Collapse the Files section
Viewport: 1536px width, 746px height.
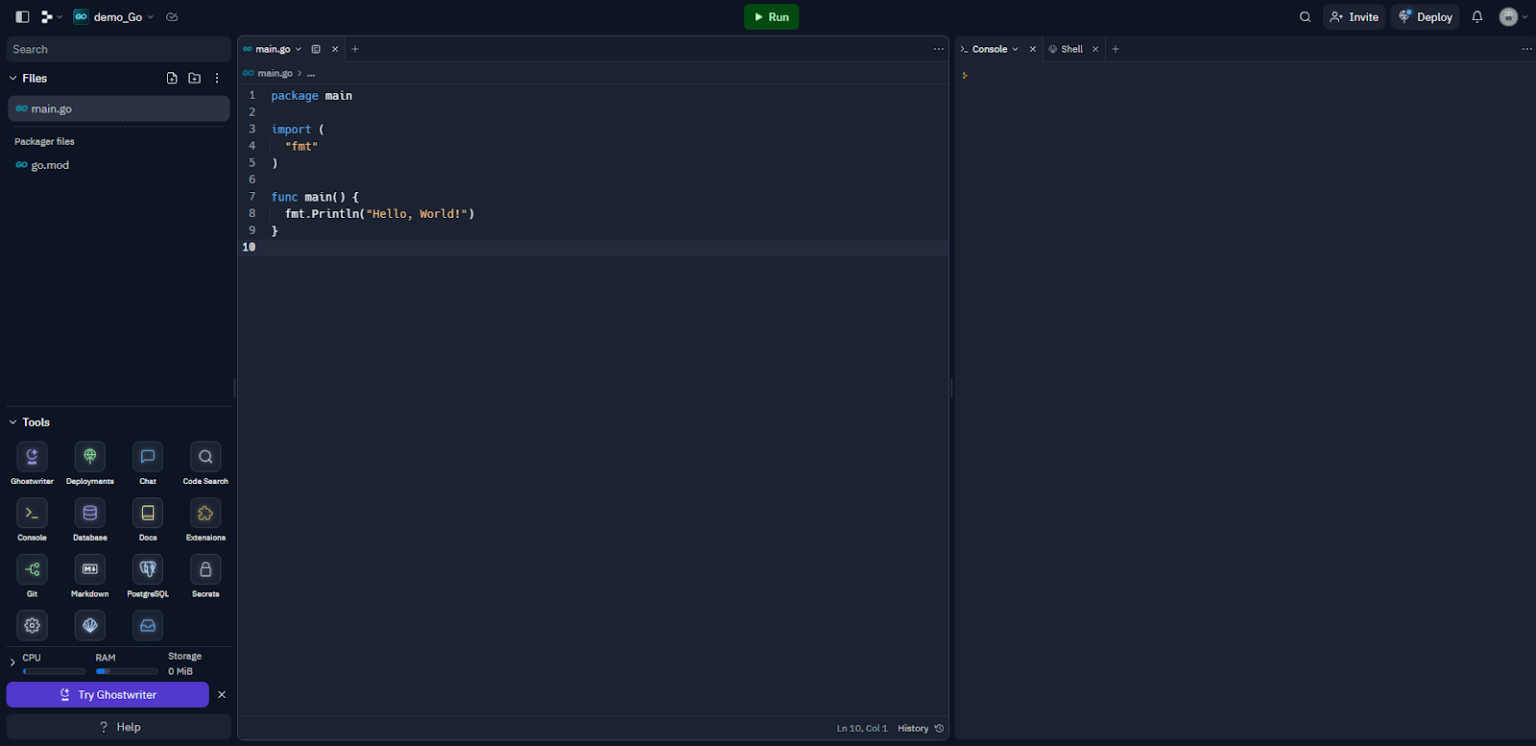click(13, 78)
